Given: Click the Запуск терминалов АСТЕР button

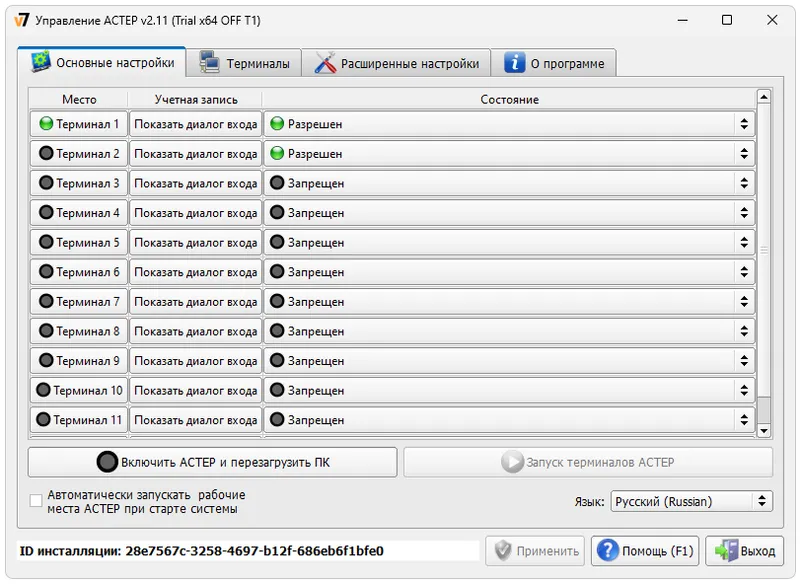Looking at the screenshot, I should [x=588, y=462].
